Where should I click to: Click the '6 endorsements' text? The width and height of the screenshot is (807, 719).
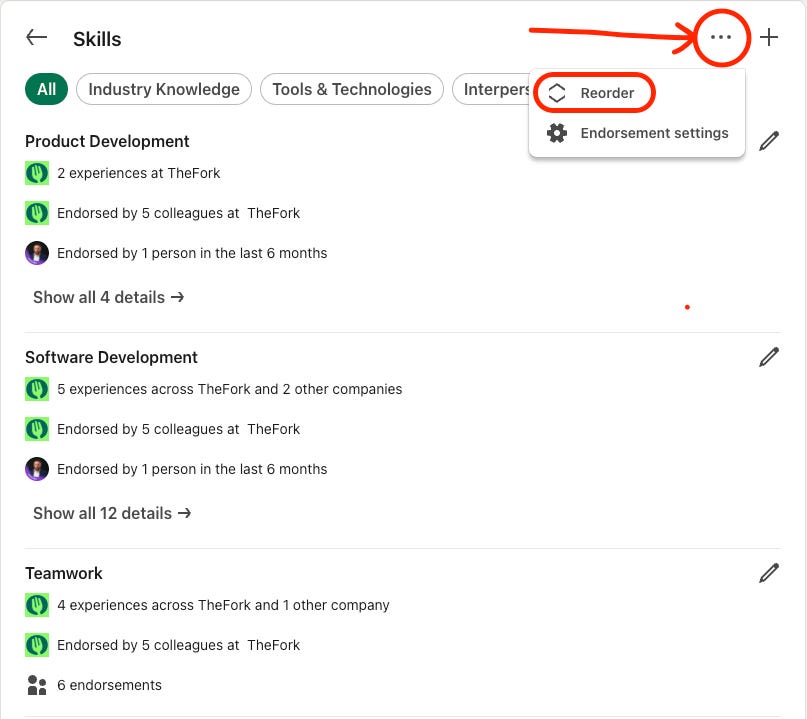coord(109,686)
